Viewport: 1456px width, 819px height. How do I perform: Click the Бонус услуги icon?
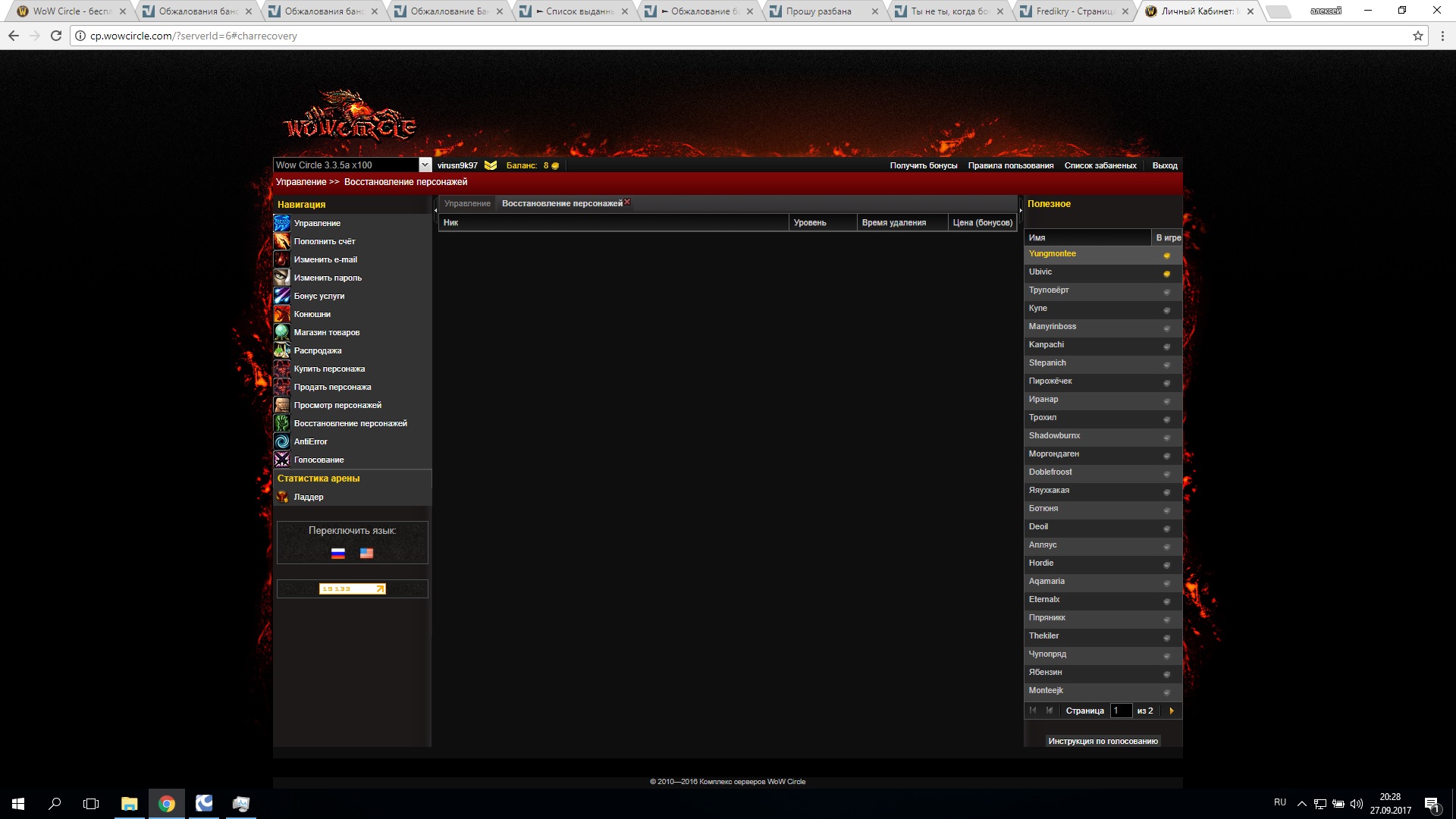(281, 296)
